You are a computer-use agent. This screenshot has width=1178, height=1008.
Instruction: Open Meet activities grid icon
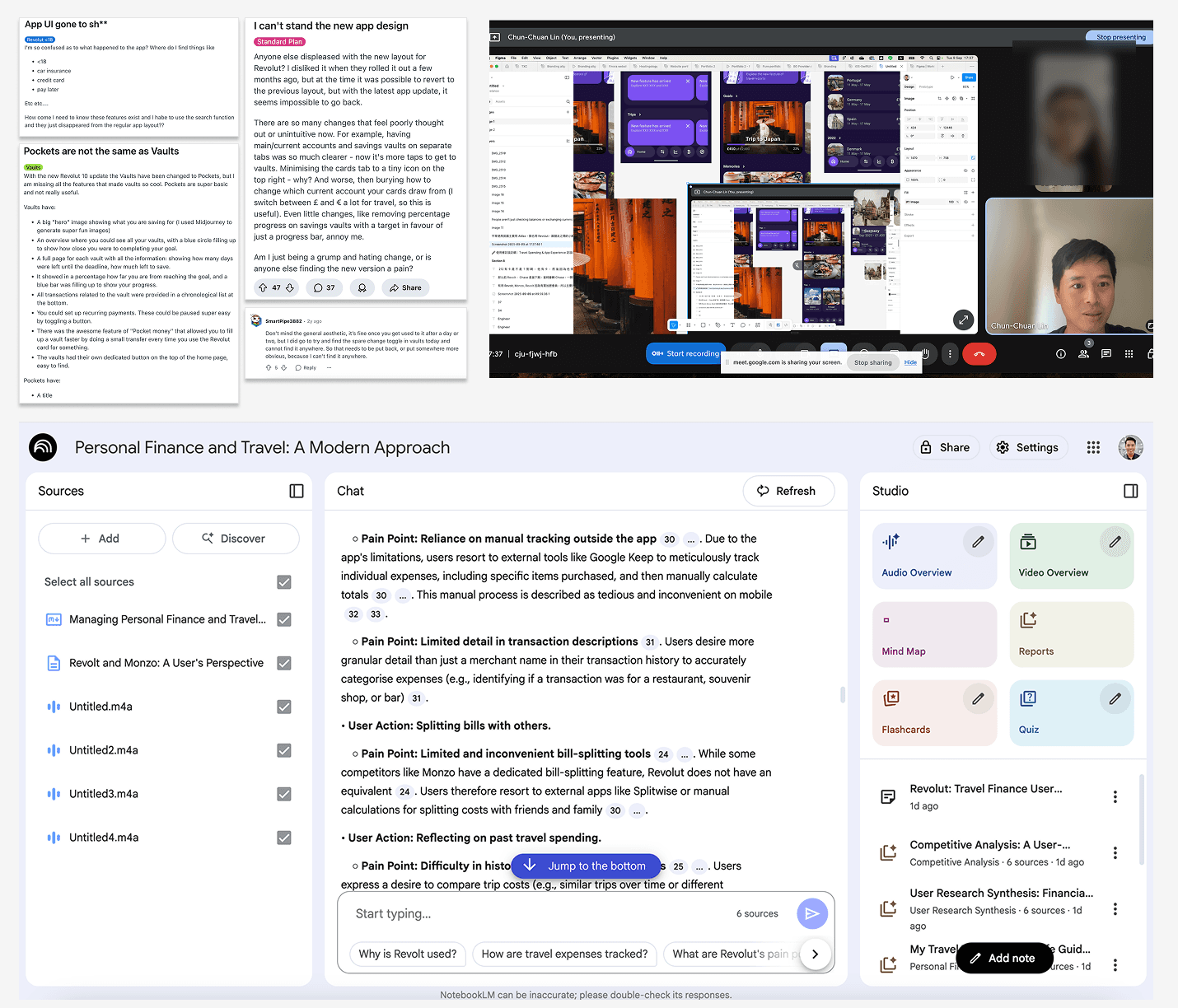1129,354
